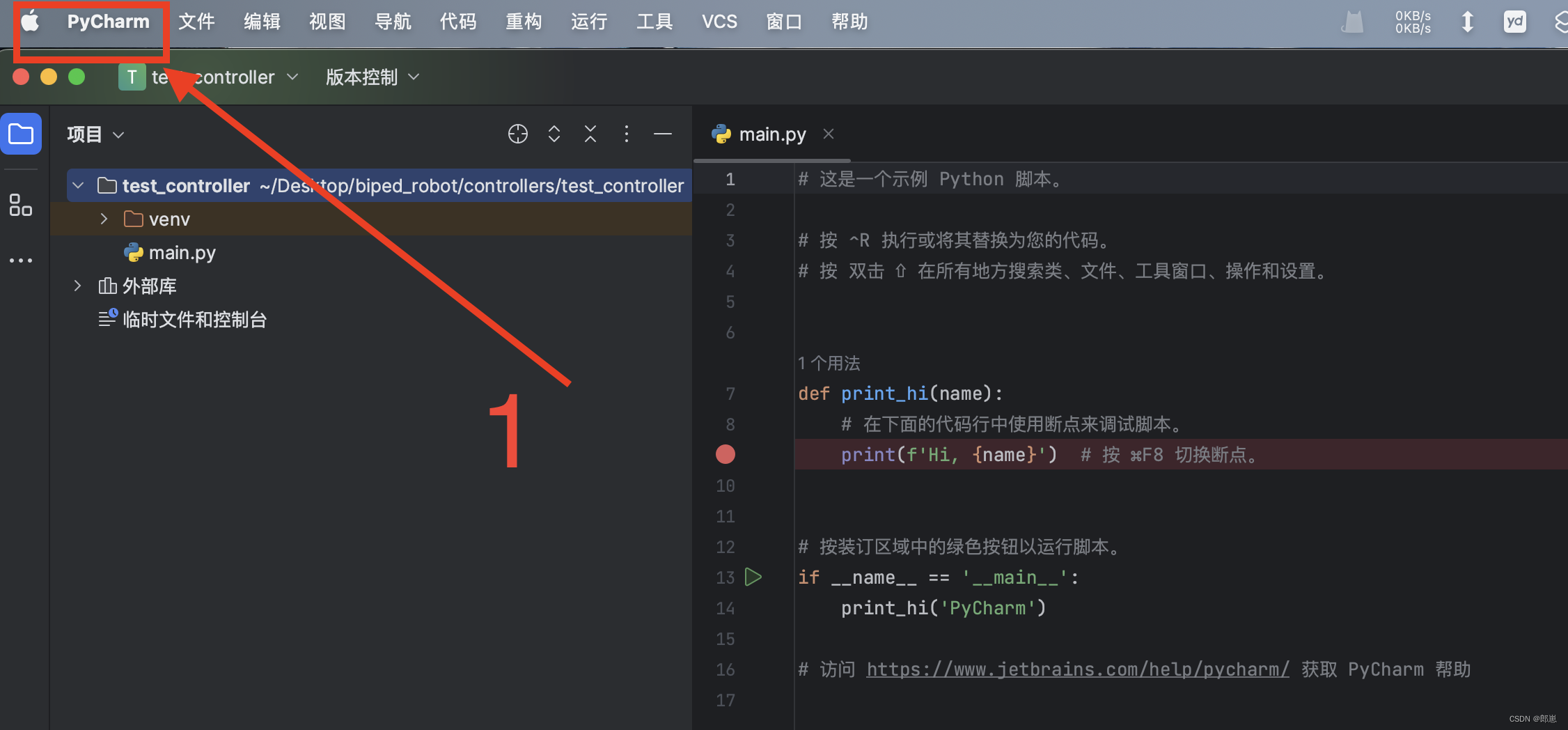Click the green run arrow at line 13
1568x730 pixels.
[x=753, y=577]
